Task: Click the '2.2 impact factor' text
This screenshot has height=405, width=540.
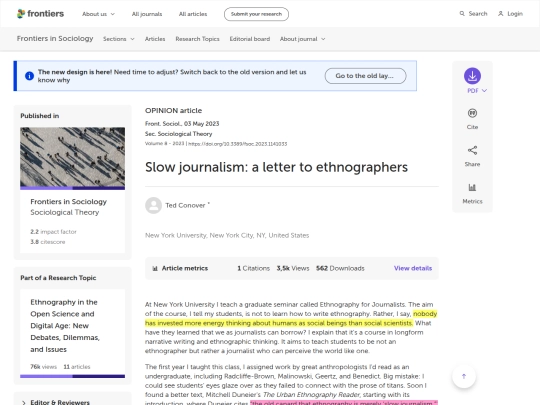Action: pos(53,232)
